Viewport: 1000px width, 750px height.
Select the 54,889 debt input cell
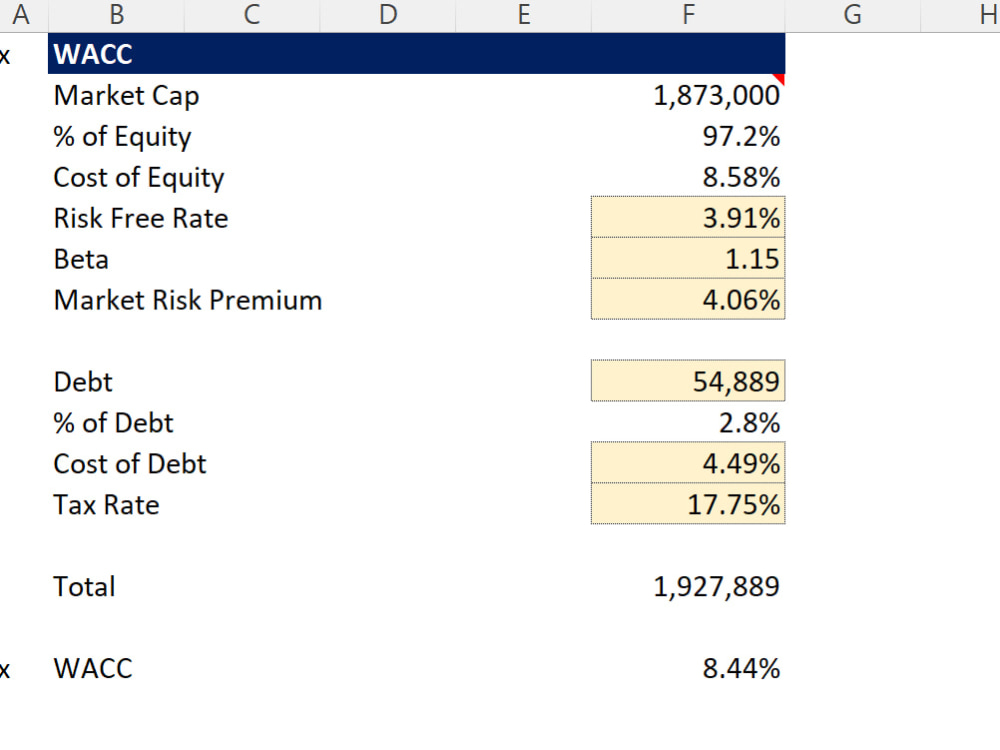pyautogui.click(x=688, y=381)
